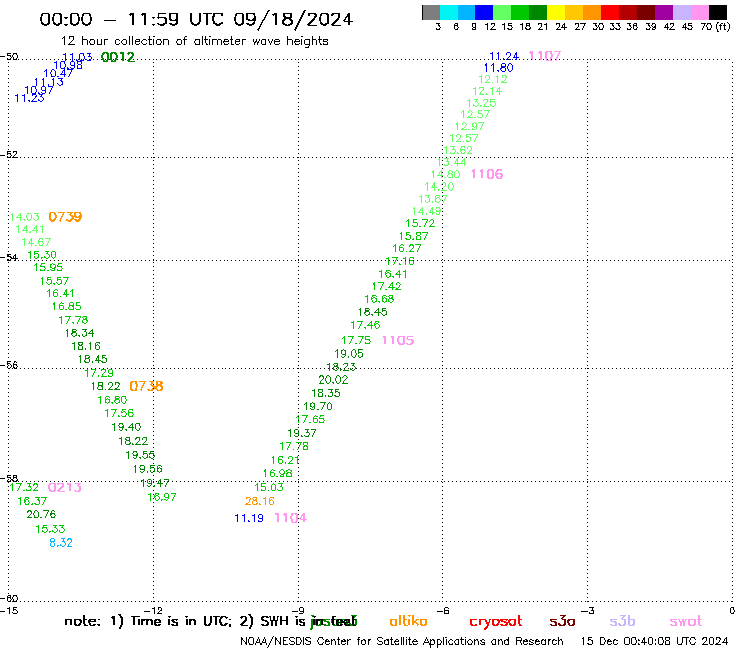This screenshot has height=650, width=740.
Task: Click the orange time label '0738'
Action: (x=146, y=386)
